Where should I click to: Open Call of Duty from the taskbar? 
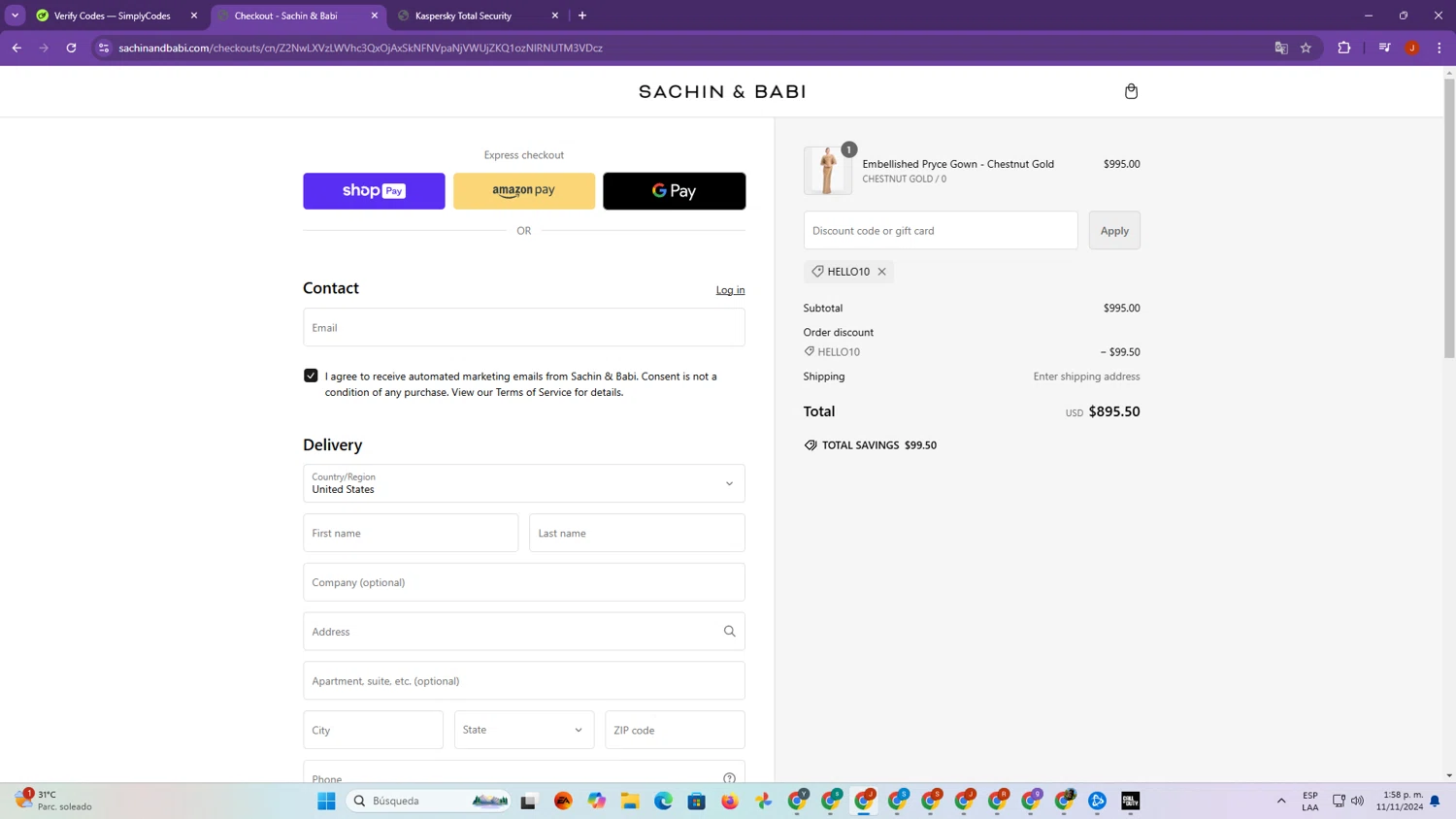coord(1131,801)
